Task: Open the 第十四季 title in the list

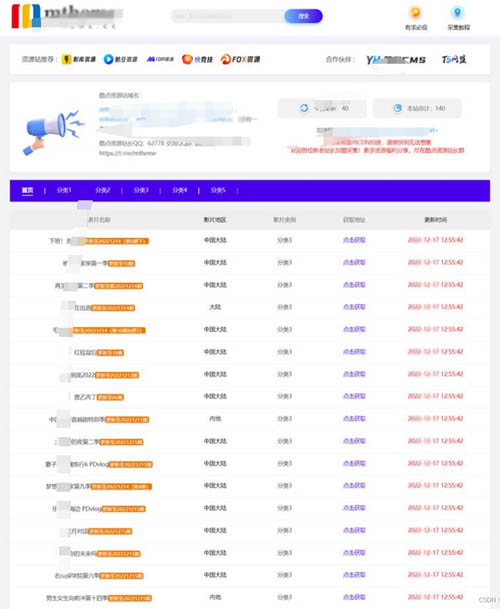Action: pos(77,598)
